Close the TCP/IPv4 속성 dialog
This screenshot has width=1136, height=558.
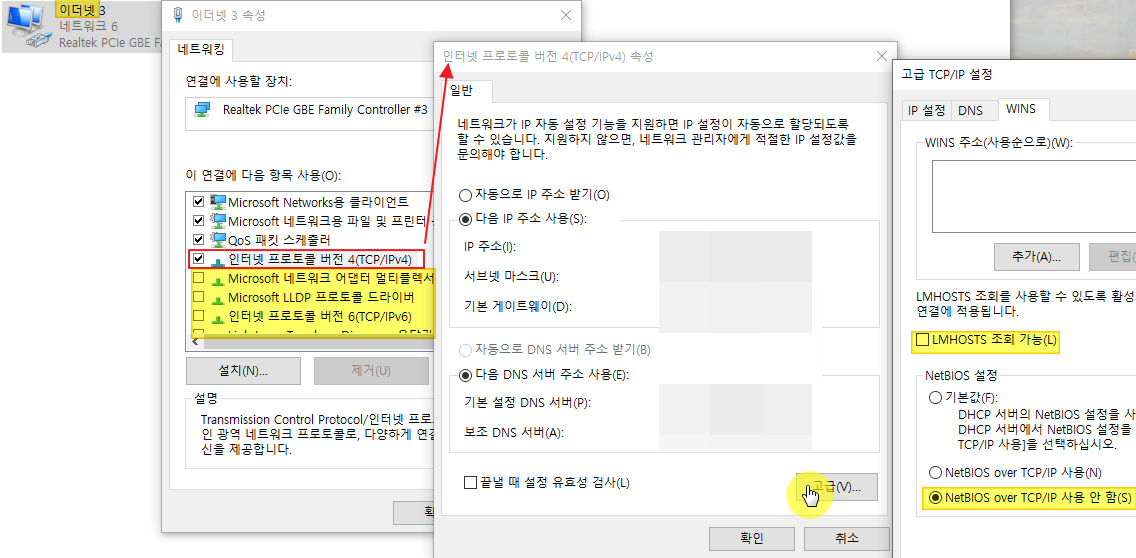[x=881, y=57]
